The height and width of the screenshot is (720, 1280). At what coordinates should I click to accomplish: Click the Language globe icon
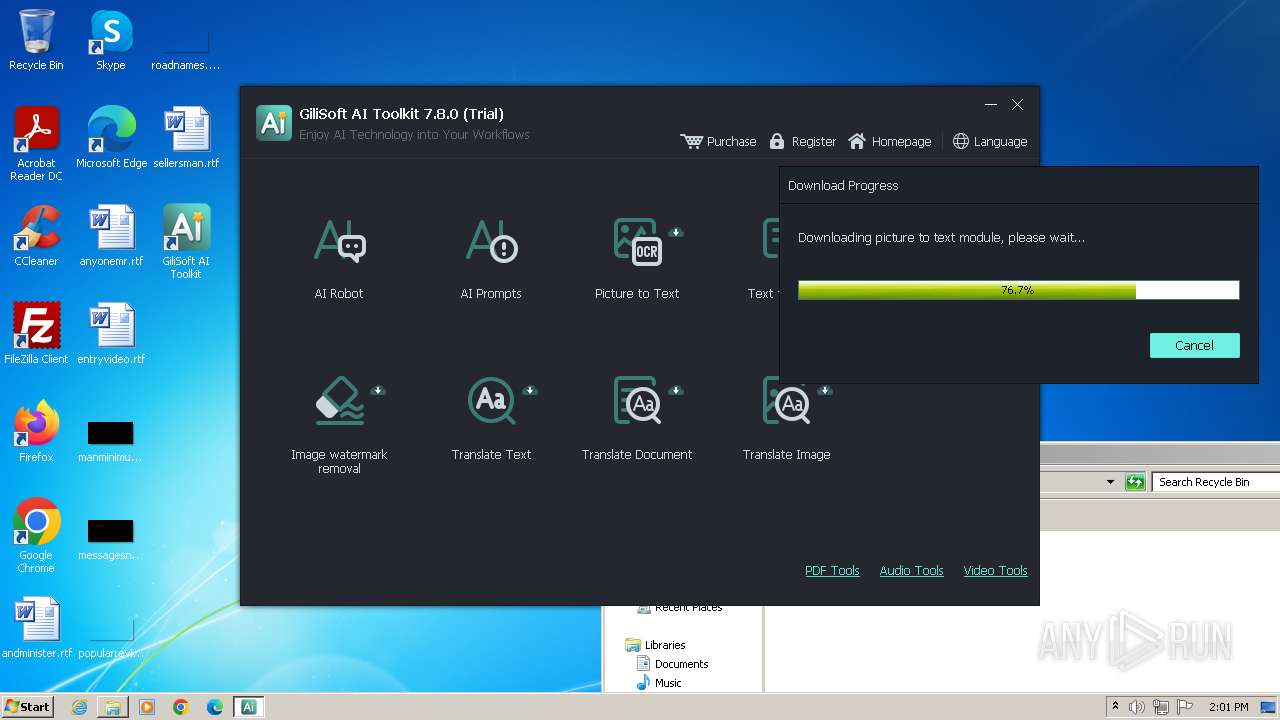pos(961,141)
